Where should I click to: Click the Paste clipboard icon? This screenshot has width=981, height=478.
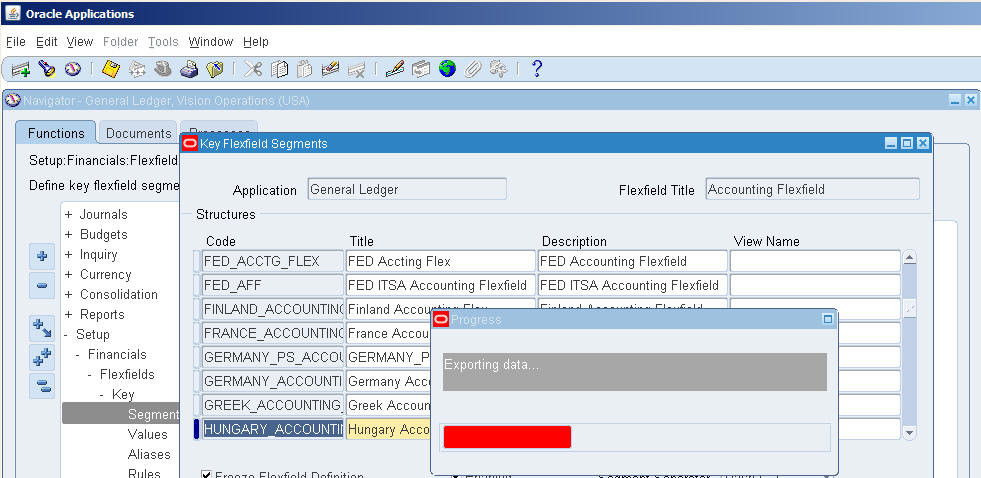pos(305,69)
